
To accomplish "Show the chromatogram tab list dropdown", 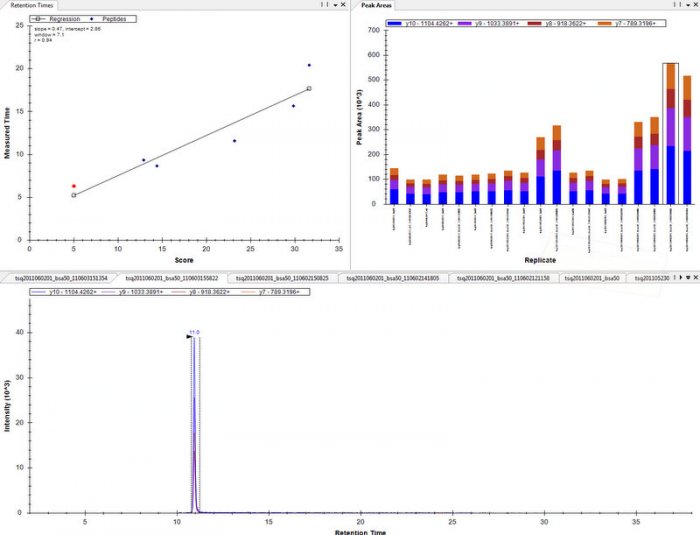I will (x=686, y=277).
